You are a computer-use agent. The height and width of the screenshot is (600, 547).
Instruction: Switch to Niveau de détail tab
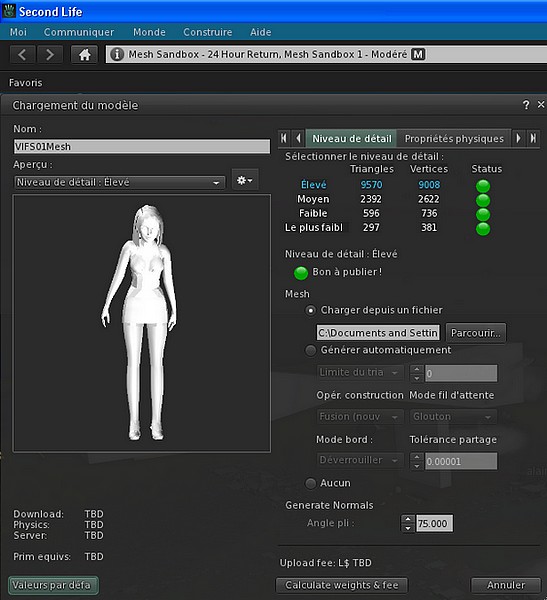click(x=352, y=139)
